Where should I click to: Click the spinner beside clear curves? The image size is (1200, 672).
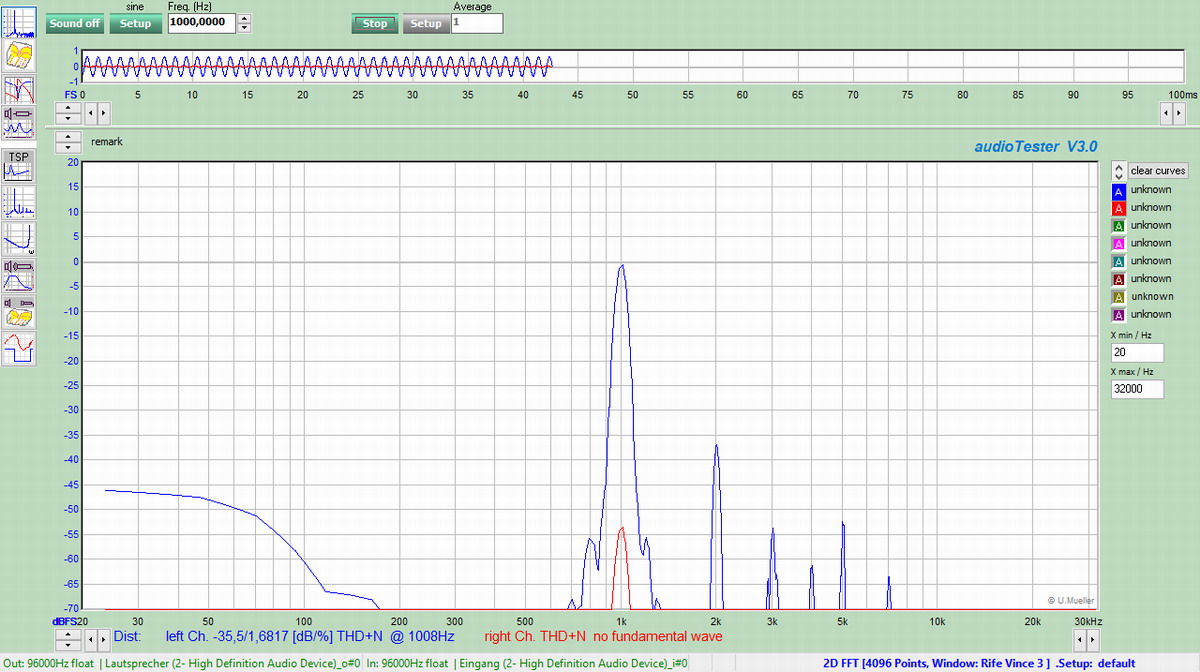coord(1119,171)
